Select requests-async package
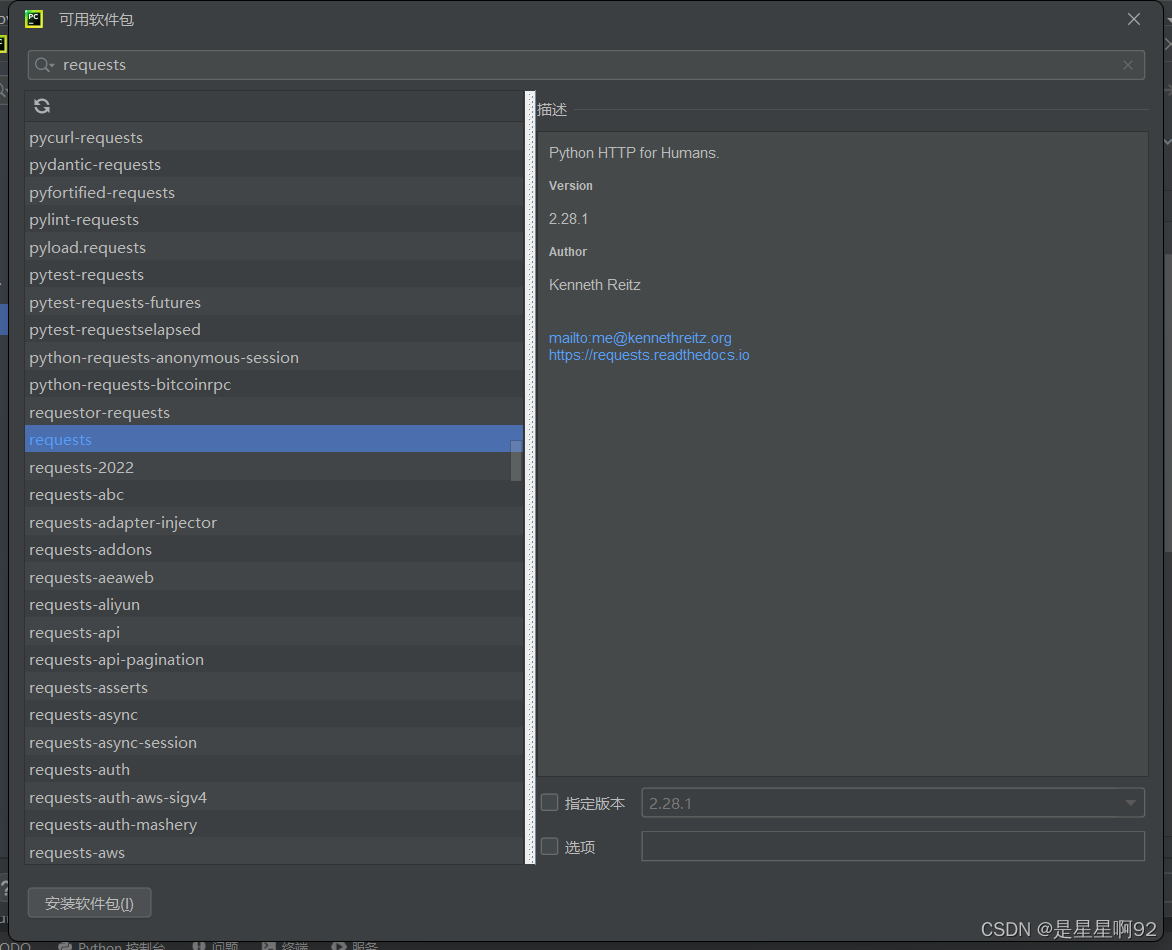This screenshot has height=950, width=1172. [x=274, y=715]
